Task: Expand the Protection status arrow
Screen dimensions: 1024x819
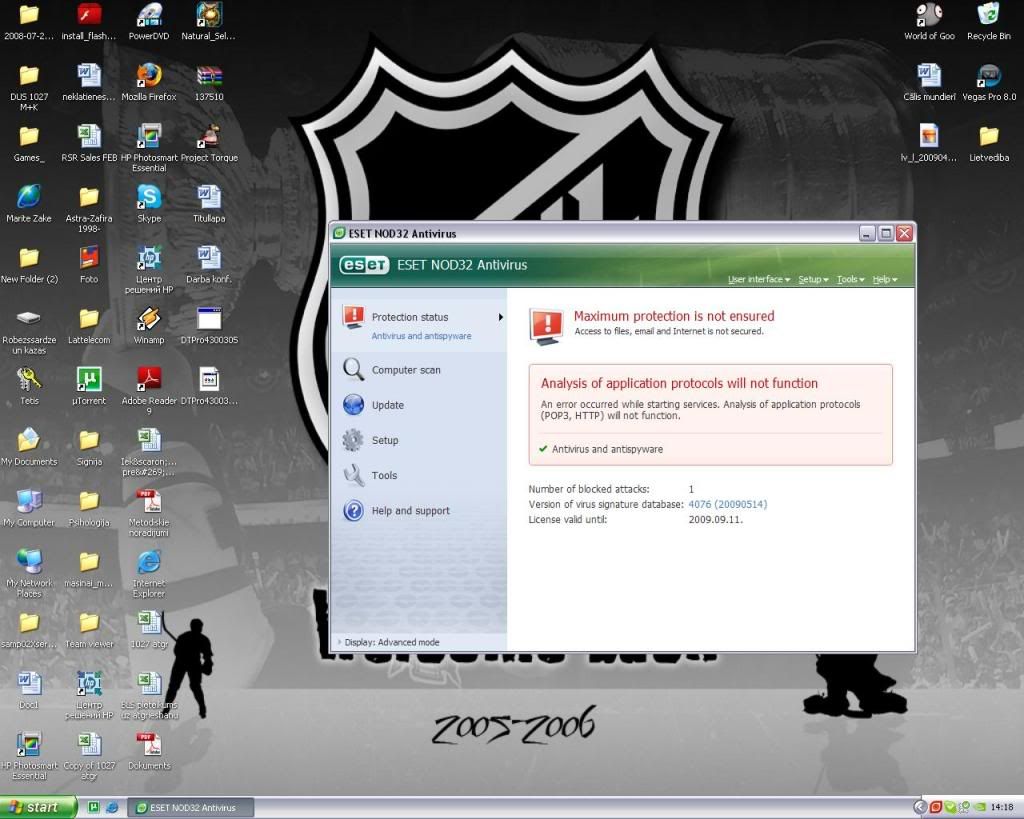Action: click(501, 317)
